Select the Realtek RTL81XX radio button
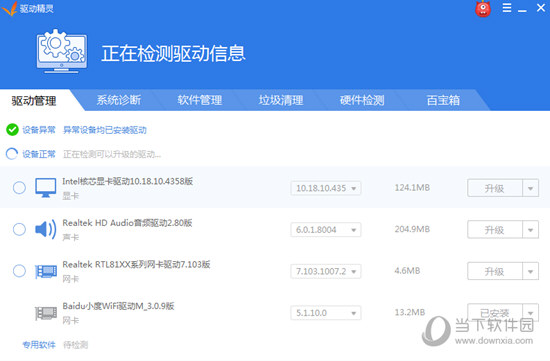This screenshot has height=361, width=550. point(19,271)
